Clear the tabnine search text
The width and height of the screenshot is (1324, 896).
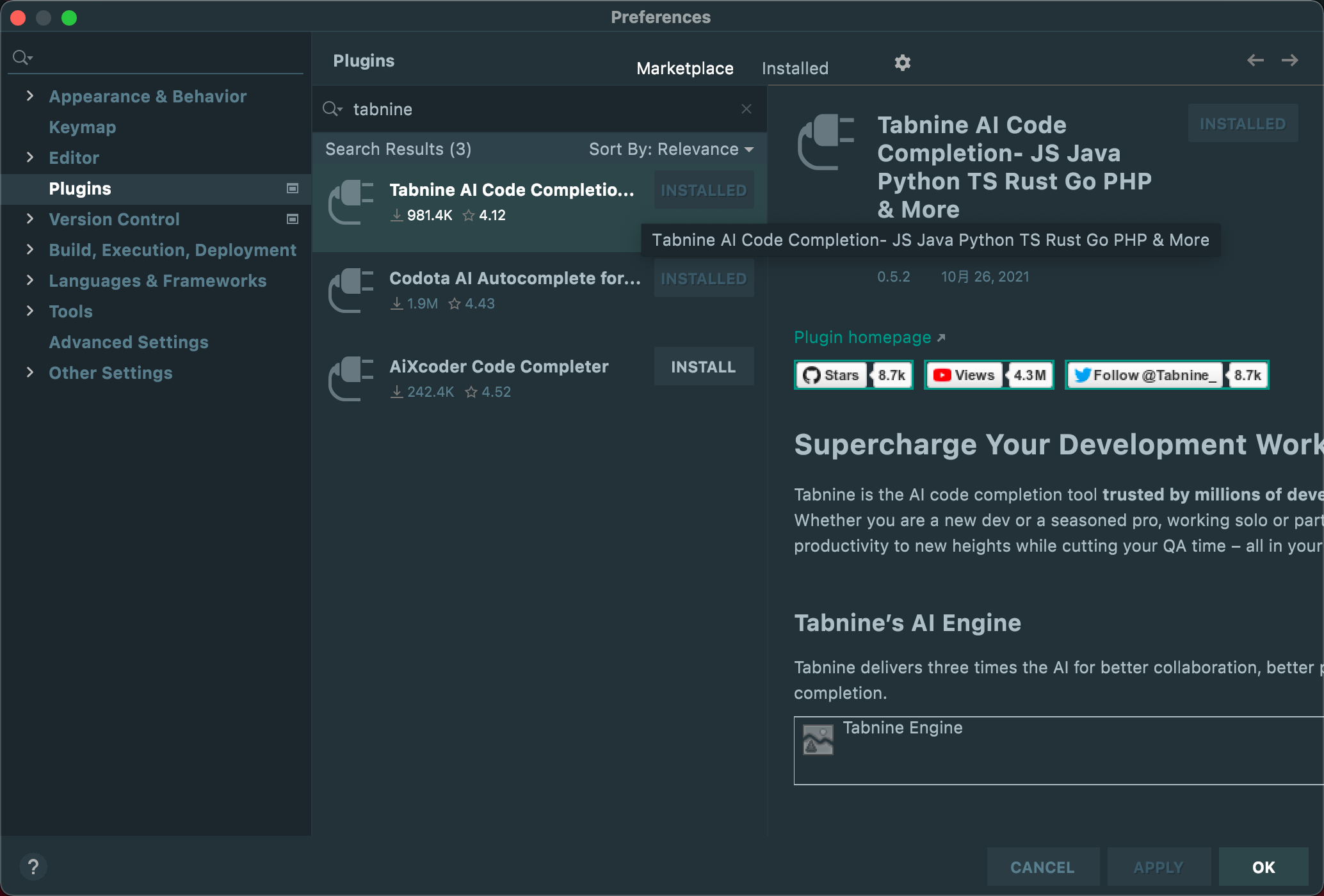coord(746,109)
